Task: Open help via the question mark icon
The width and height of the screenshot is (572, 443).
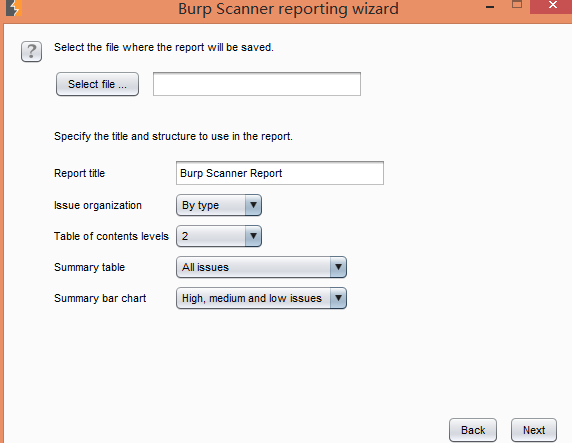Action: point(31,51)
